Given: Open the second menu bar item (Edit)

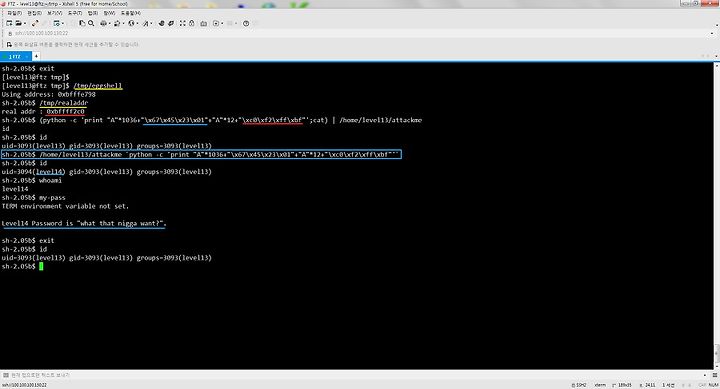Looking at the screenshot, I should point(34,13).
